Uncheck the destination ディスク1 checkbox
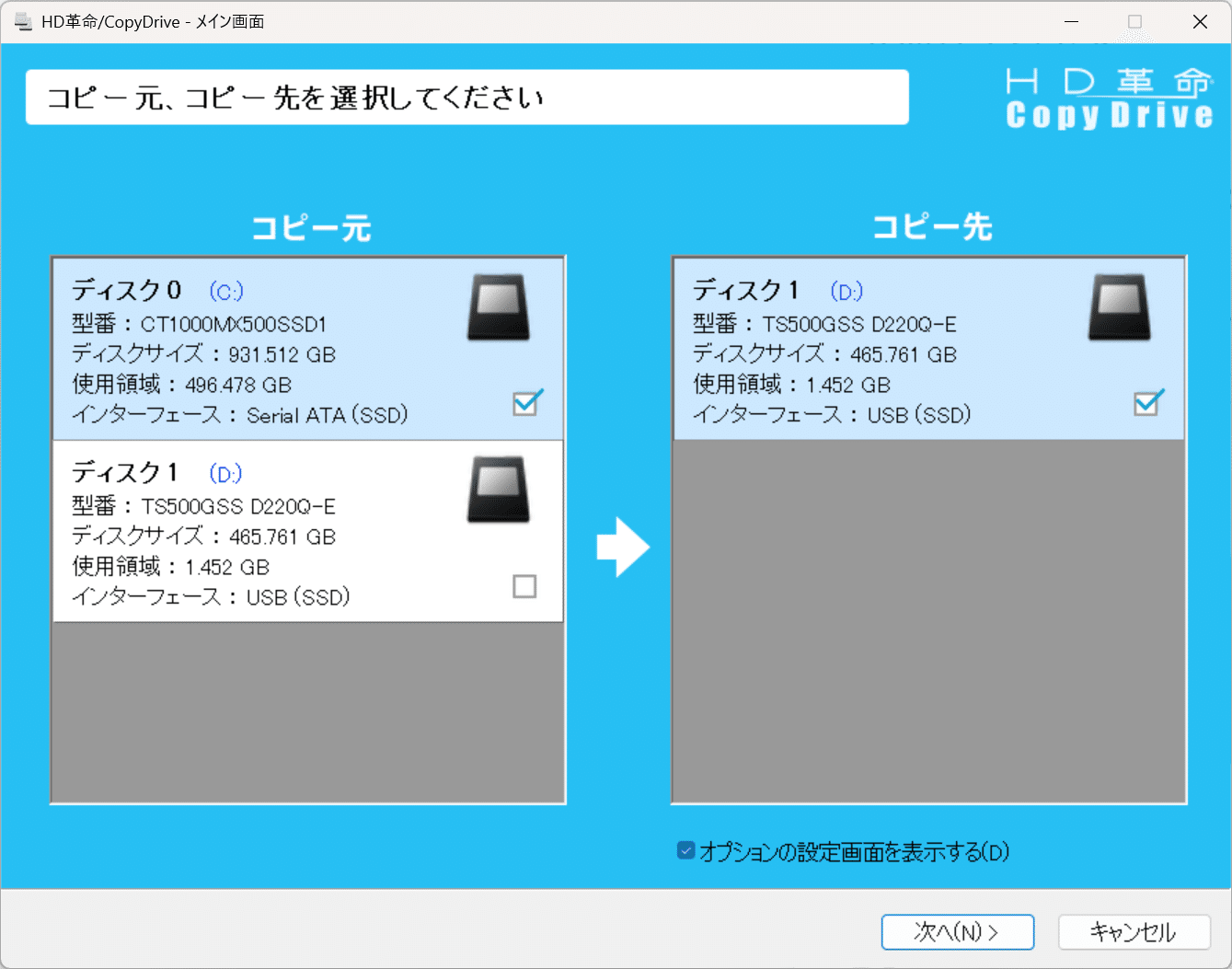Image resolution: width=1232 pixels, height=969 pixels. click(x=1147, y=403)
